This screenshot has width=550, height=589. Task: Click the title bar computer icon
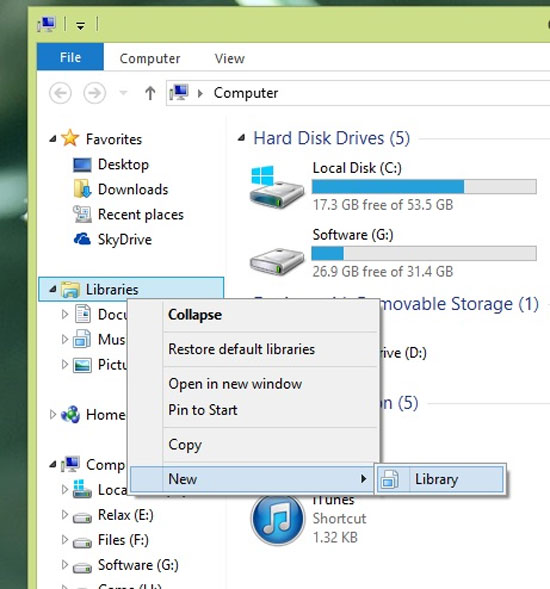[x=47, y=25]
